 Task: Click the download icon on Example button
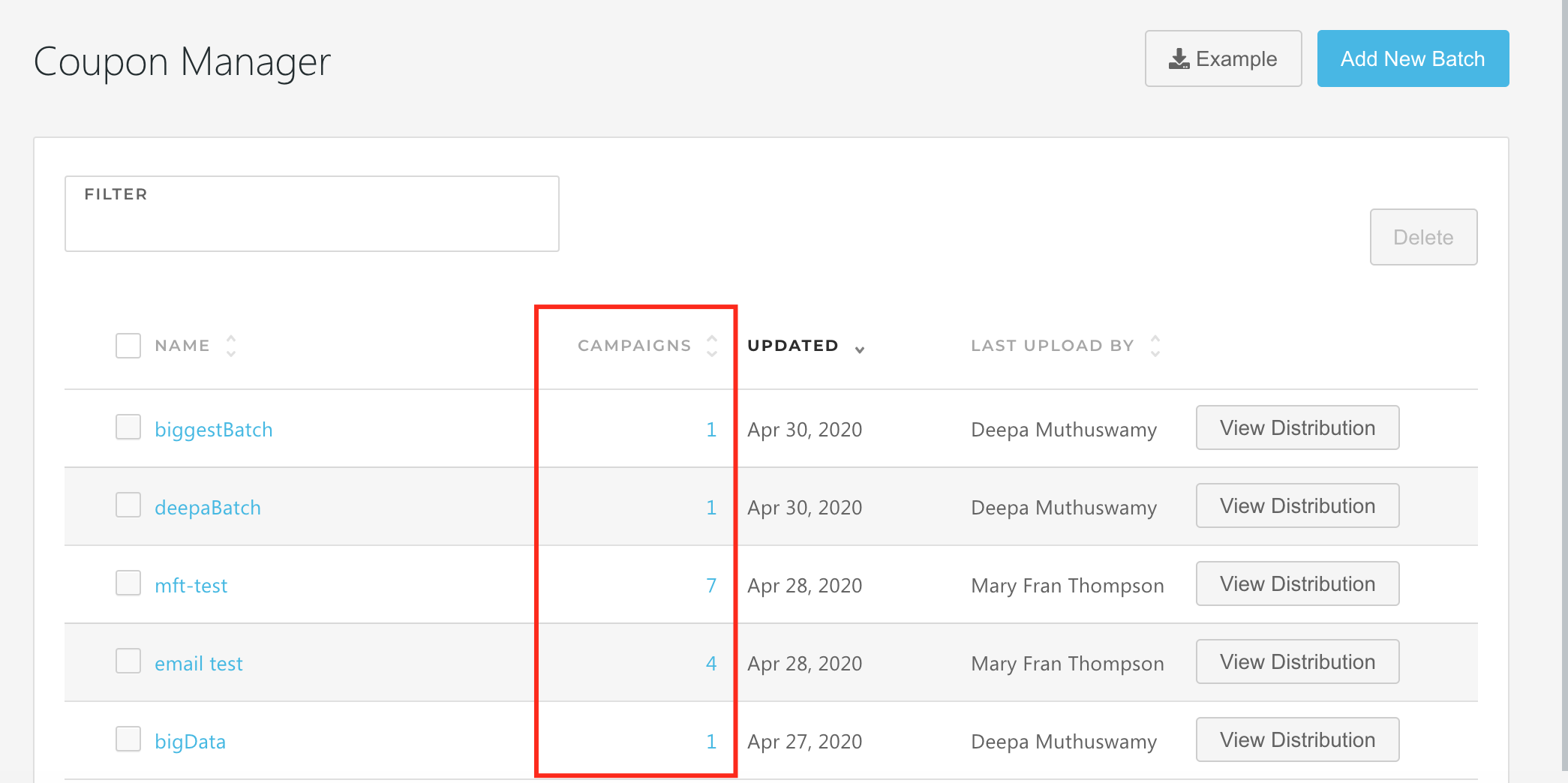[1179, 59]
